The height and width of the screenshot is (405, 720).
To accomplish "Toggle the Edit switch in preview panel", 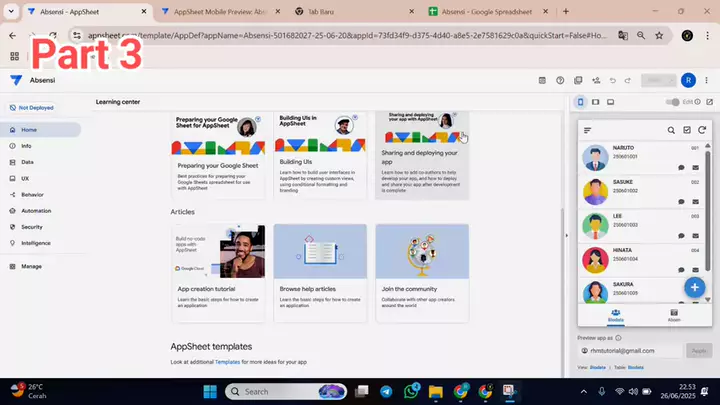I will tap(674, 102).
